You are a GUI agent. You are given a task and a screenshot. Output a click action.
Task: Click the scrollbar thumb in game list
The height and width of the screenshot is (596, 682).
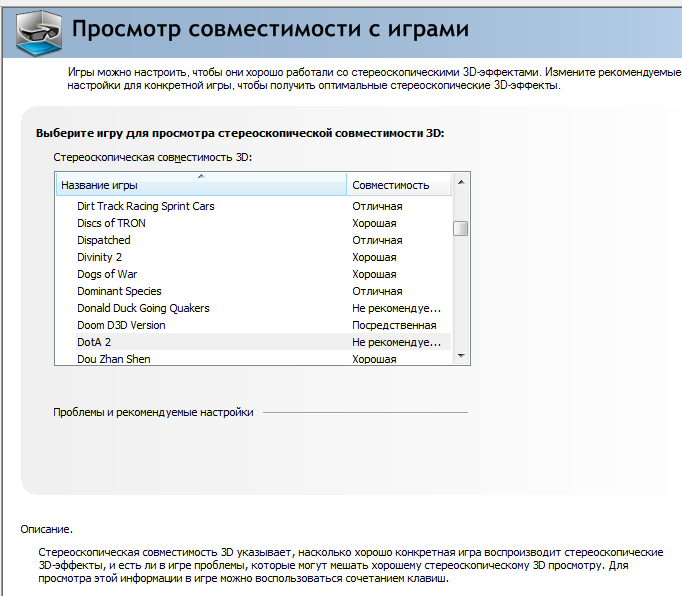click(x=461, y=228)
